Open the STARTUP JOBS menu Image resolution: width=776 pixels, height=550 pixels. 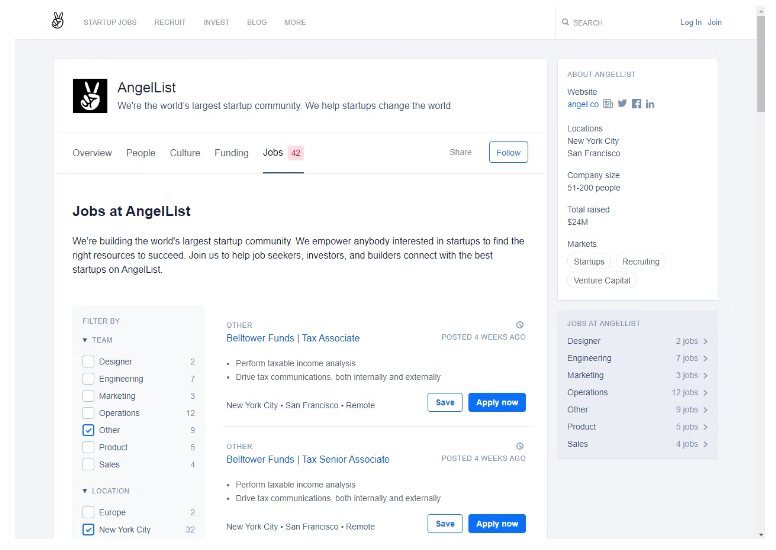click(110, 22)
